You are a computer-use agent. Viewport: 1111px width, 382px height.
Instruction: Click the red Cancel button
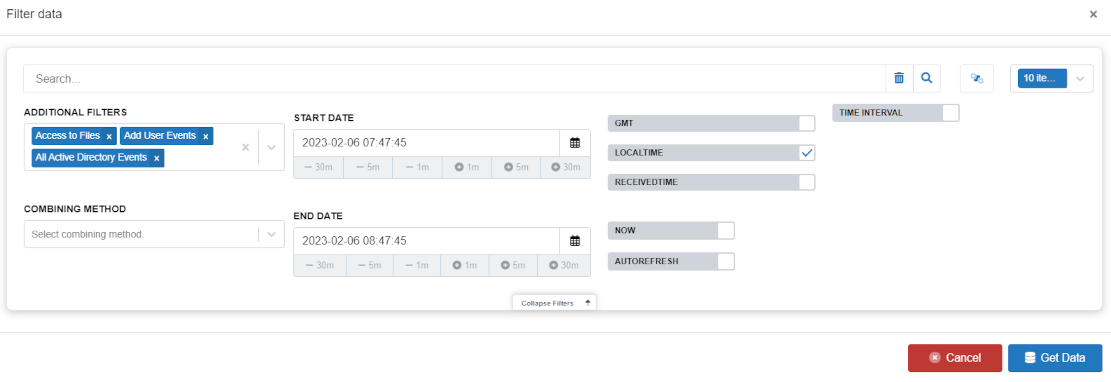coord(955,358)
